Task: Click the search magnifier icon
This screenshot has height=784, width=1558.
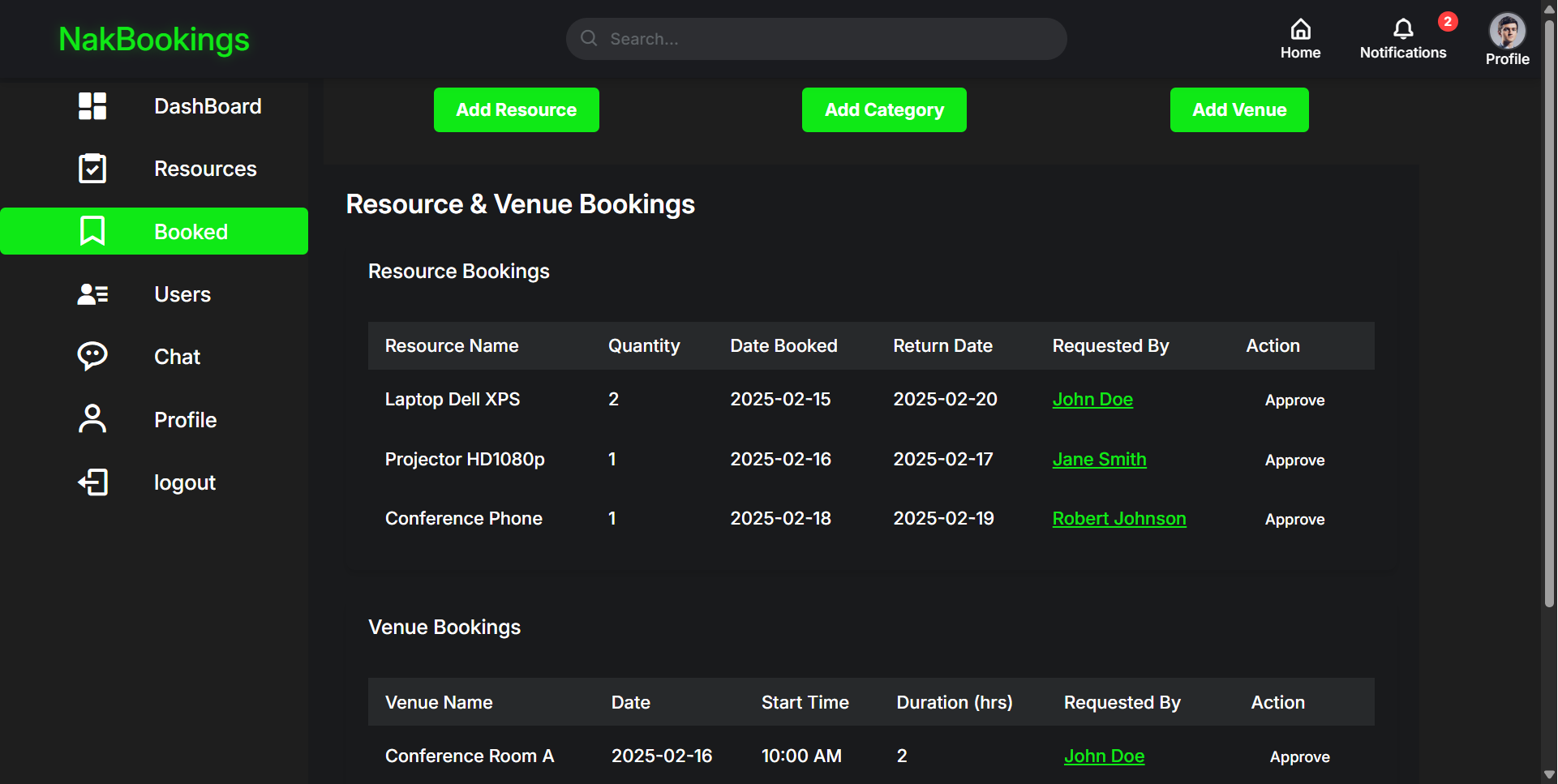Action: pos(589,38)
